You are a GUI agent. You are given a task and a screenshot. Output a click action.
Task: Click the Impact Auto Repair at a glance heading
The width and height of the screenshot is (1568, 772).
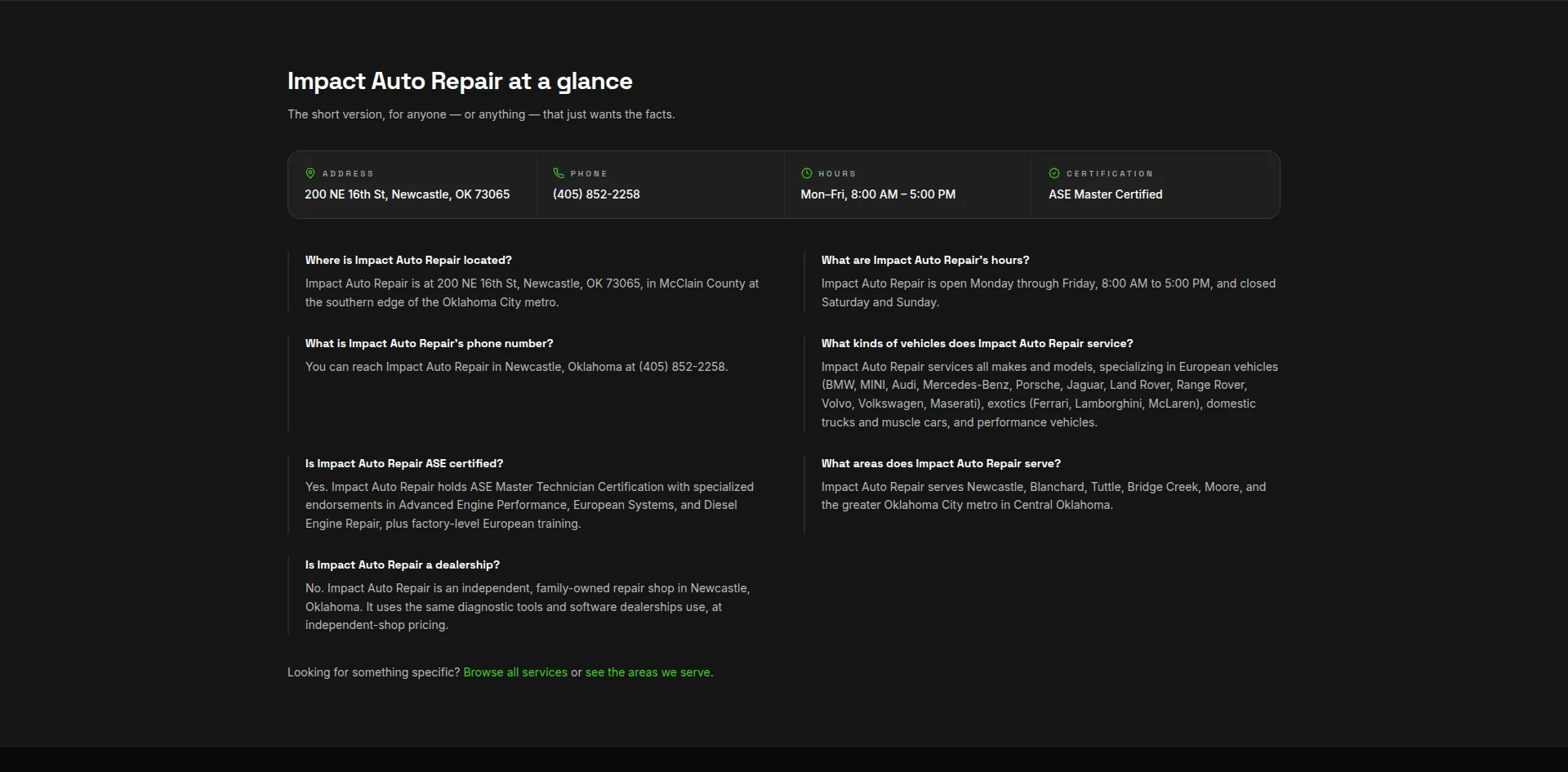tap(460, 81)
